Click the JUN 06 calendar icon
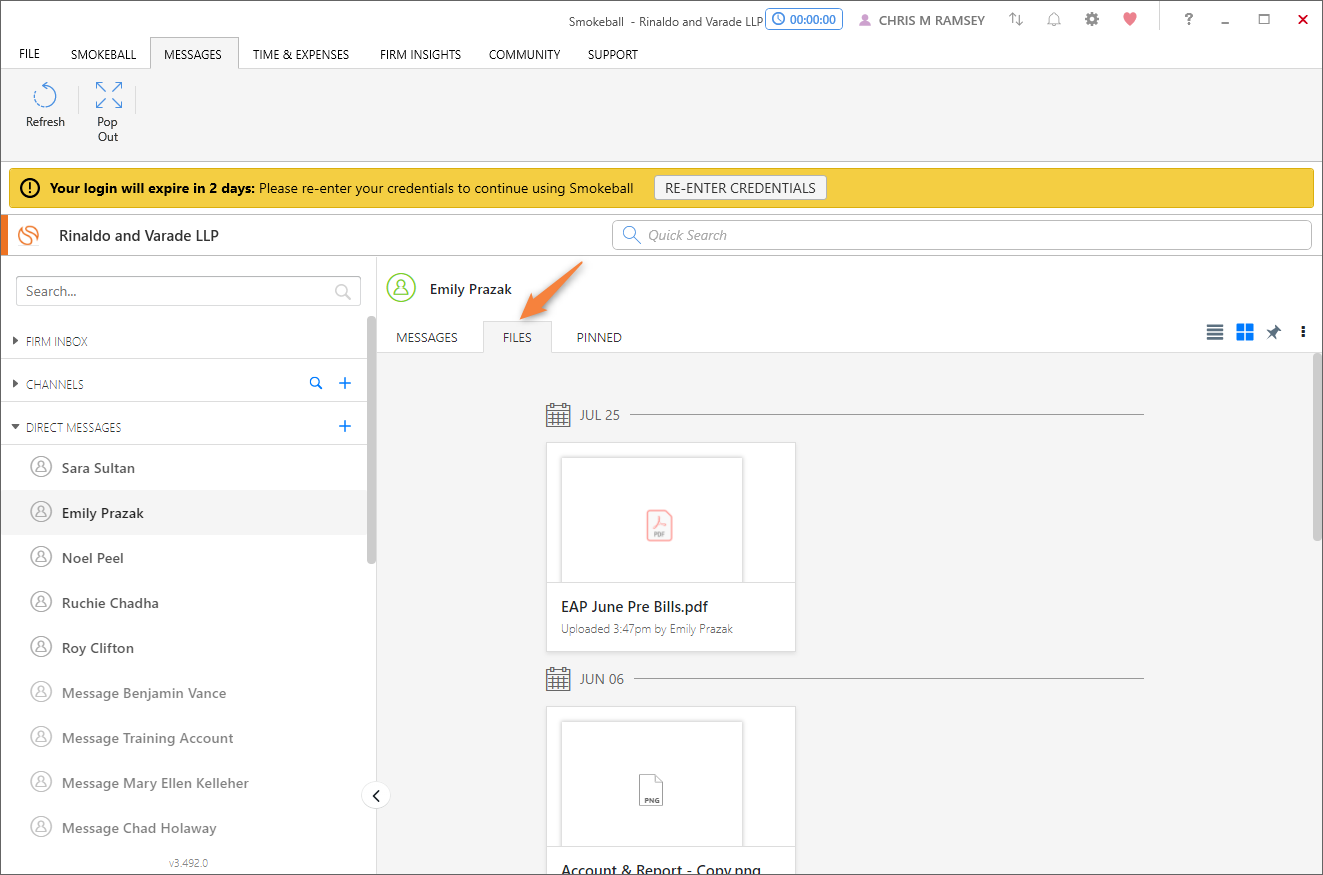 pyautogui.click(x=558, y=679)
